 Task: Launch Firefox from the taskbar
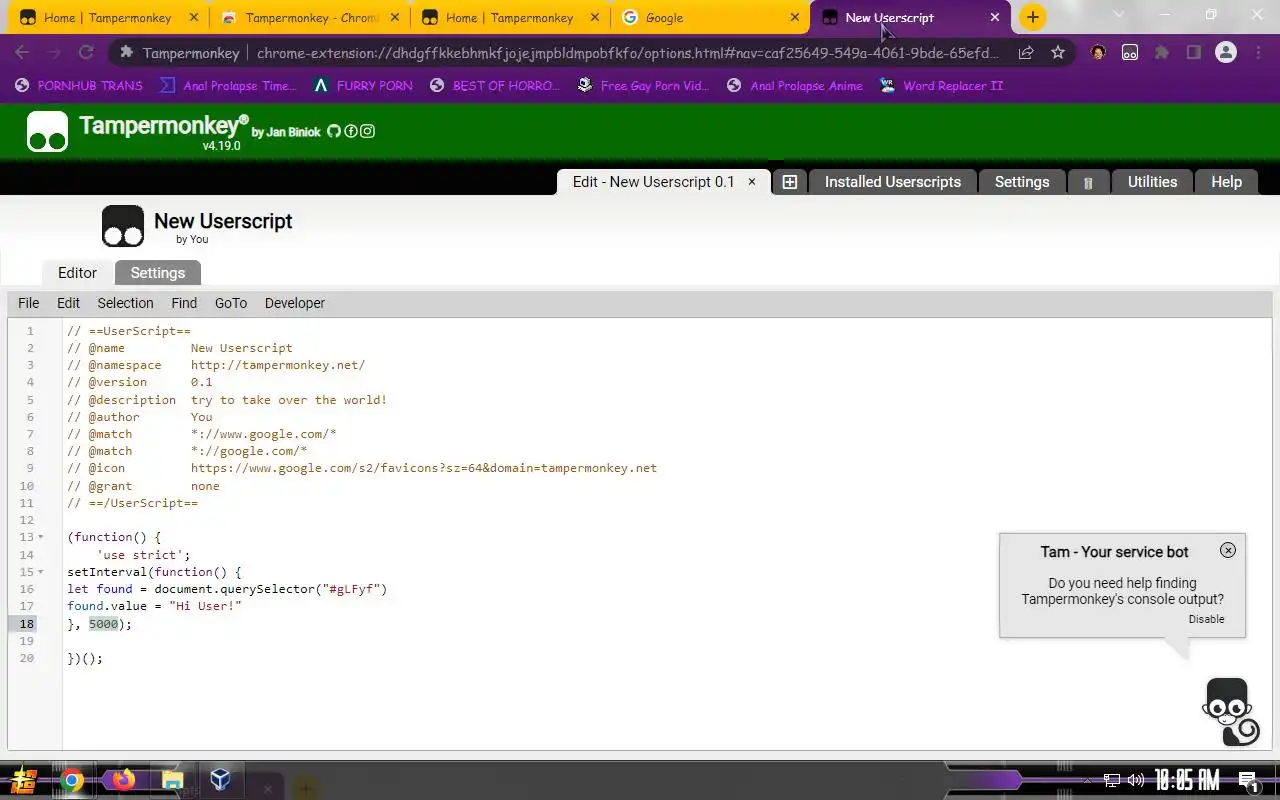pyautogui.click(x=123, y=780)
